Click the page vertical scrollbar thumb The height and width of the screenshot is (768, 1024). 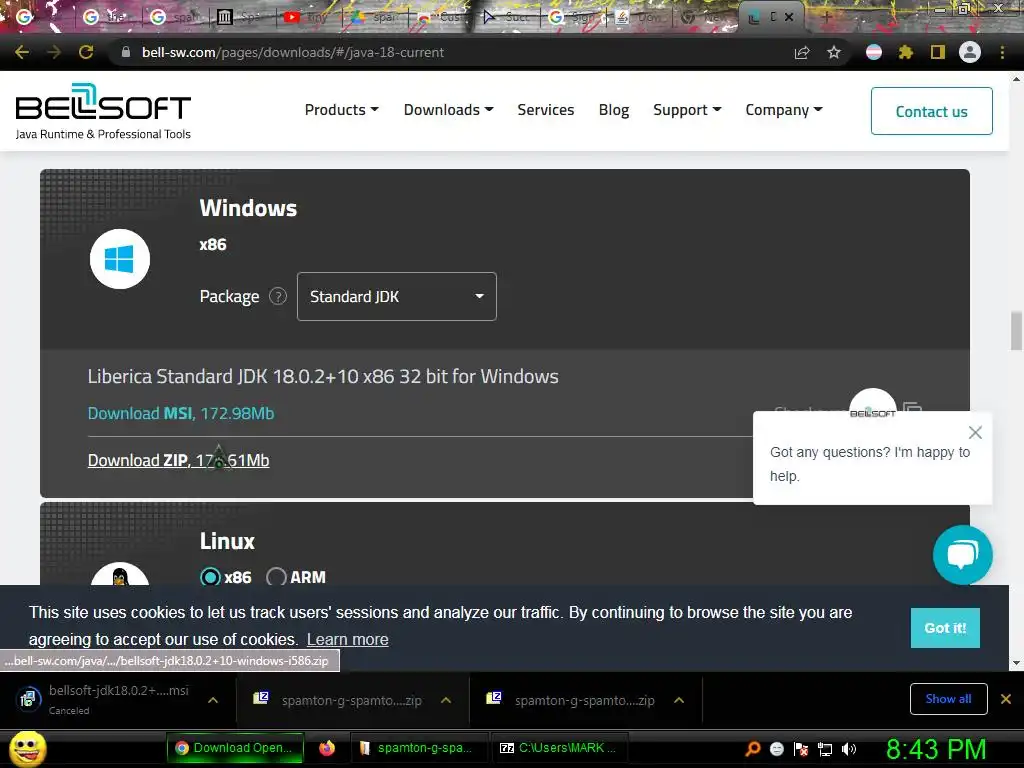click(1016, 331)
